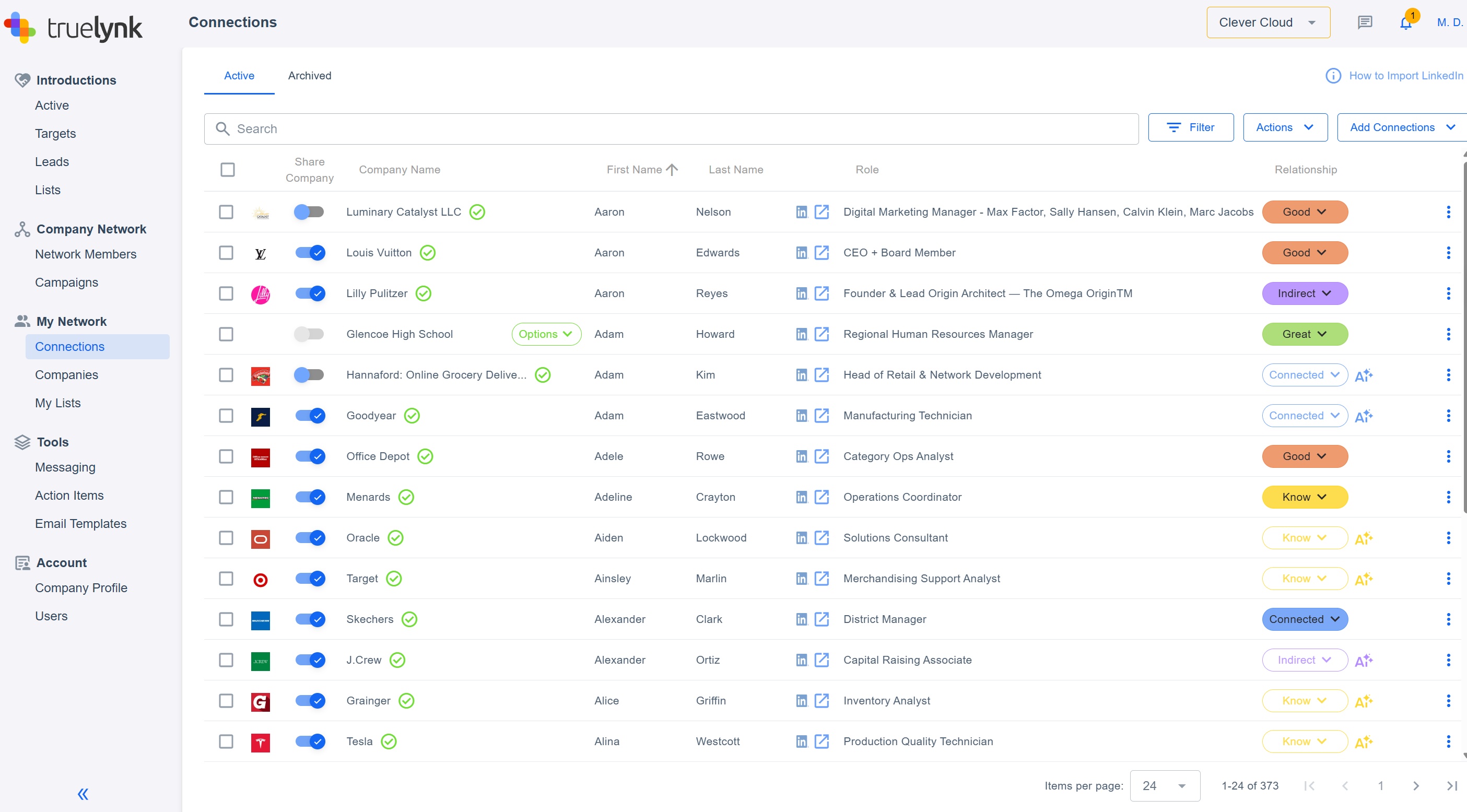Change items per page dropdown
The height and width of the screenshot is (812, 1467).
click(x=1165, y=786)
